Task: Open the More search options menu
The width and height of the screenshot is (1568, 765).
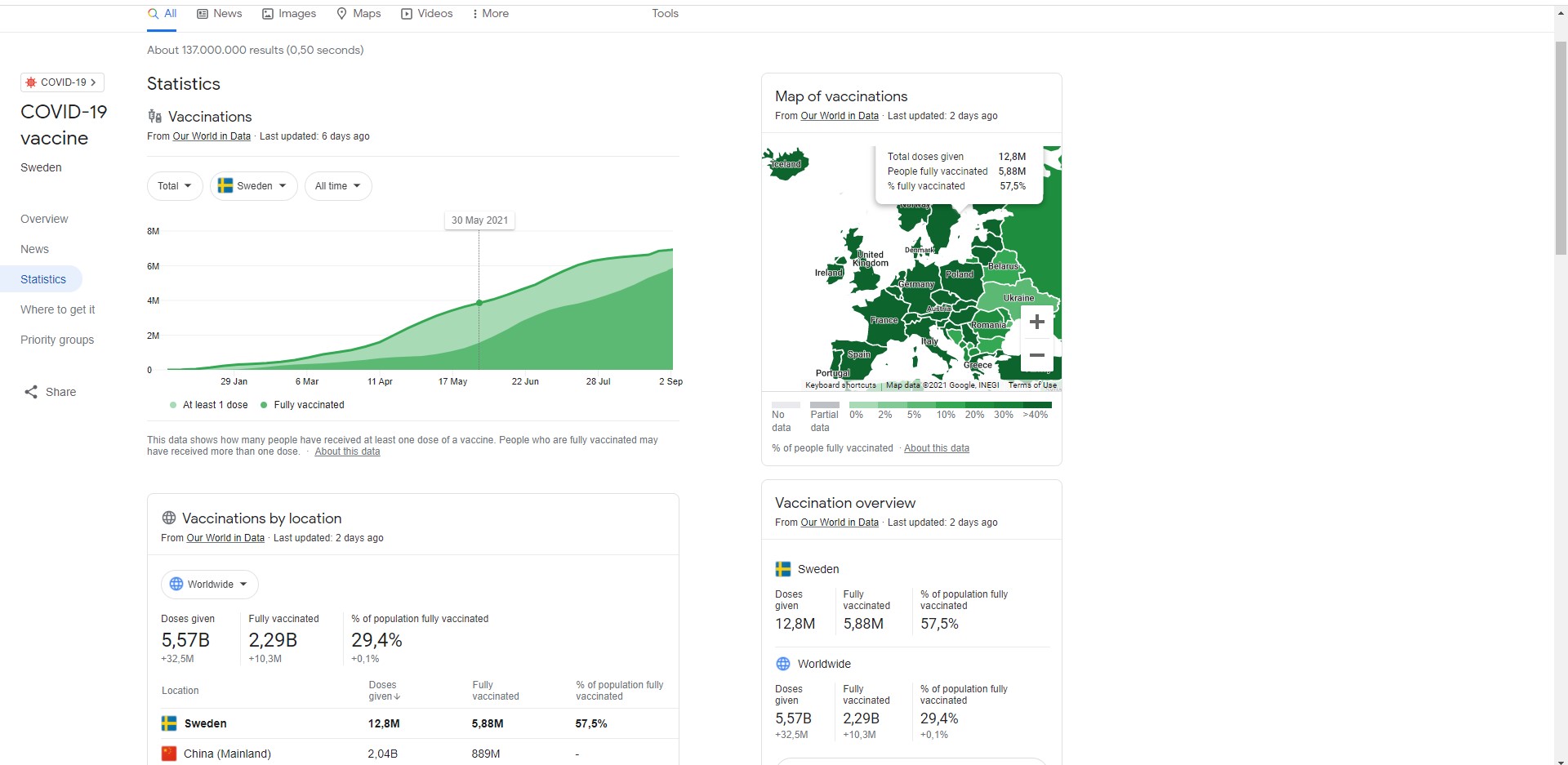Action: pos(490,14)
